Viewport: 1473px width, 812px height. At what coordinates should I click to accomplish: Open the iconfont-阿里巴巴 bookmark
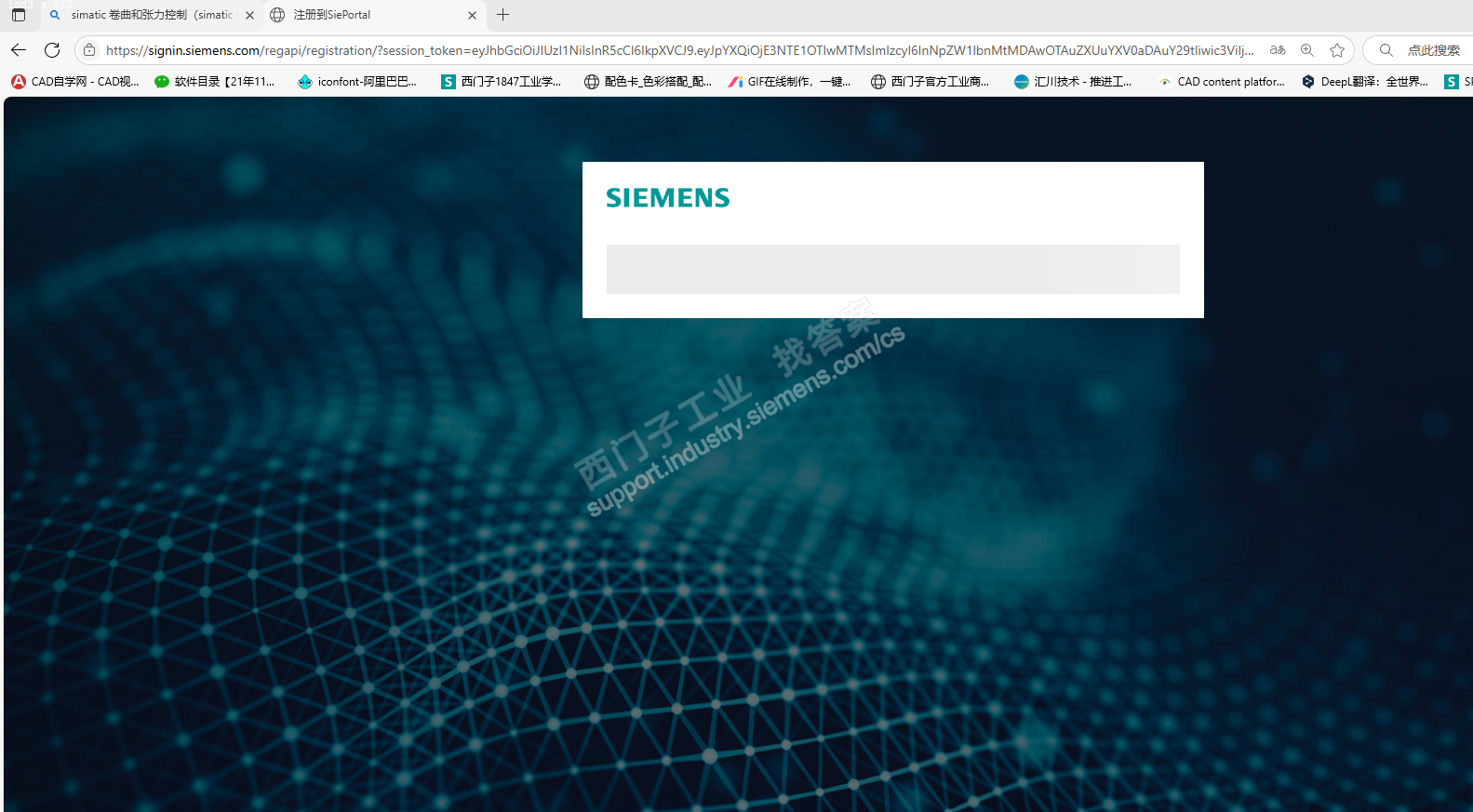click(x=357, y=82)
